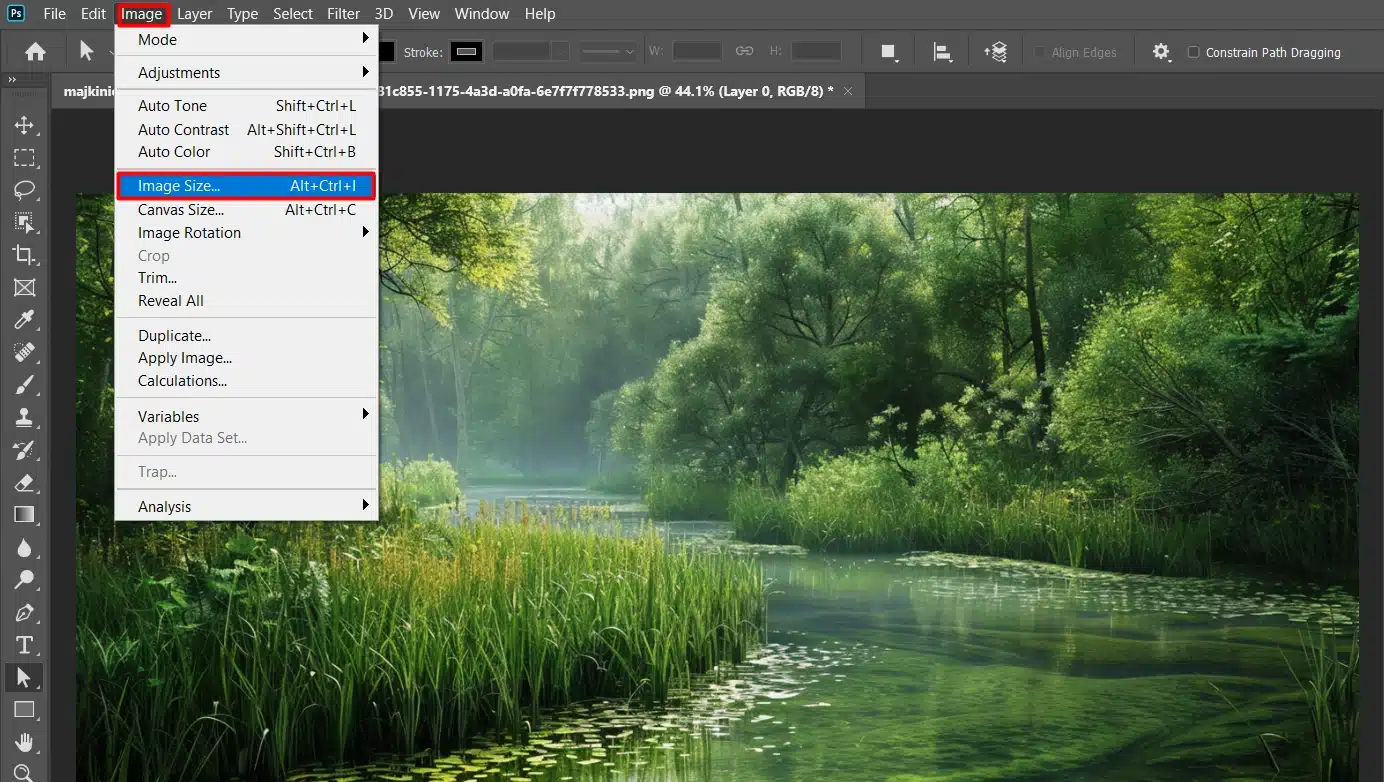Screen dimensions: 1384x782
Task: Expand the collapsed toolbar double arrows
Action: coord(12,80)
